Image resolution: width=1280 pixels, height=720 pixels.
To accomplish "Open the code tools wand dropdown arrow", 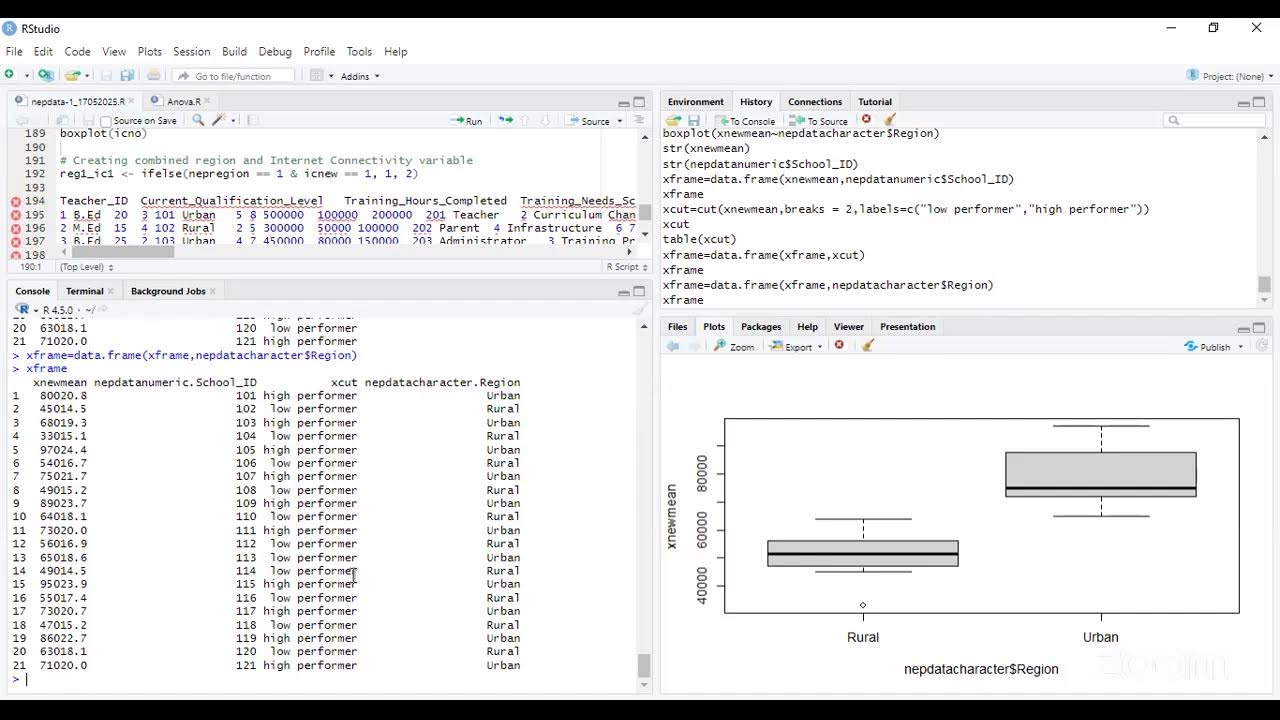I will click(234, 121).
